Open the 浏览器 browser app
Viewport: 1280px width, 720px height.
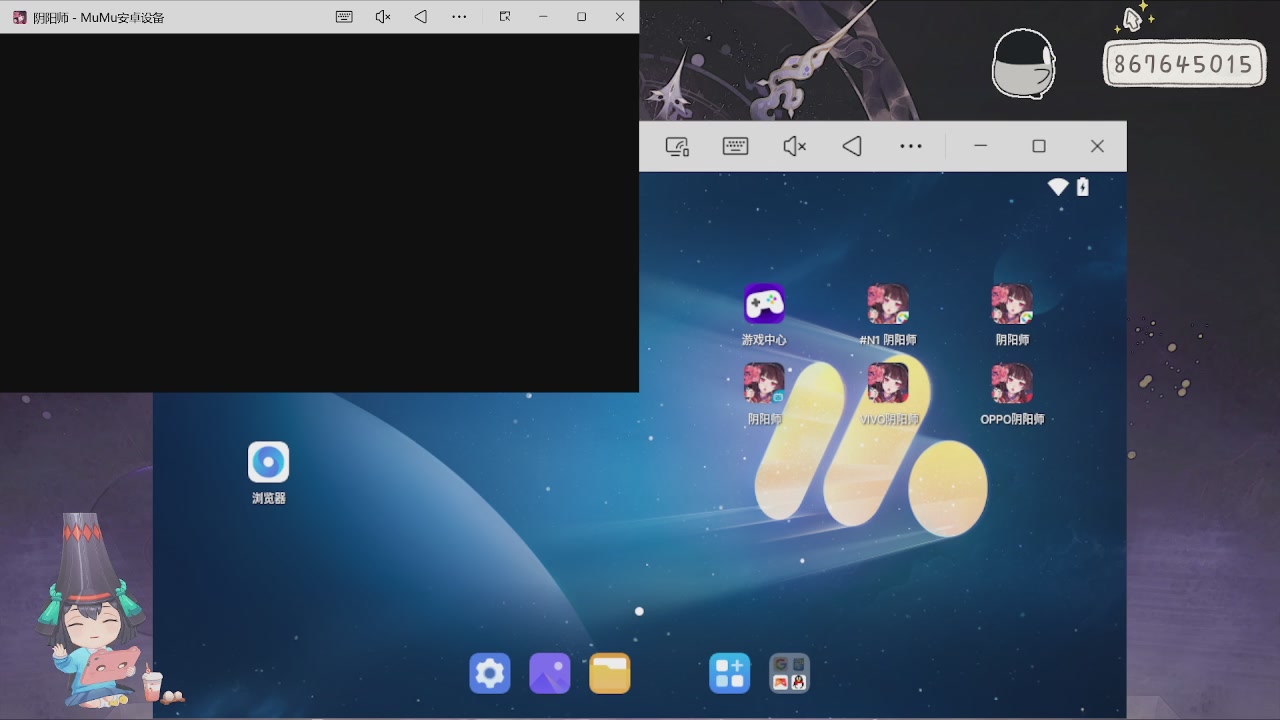[x=268, y=462]
